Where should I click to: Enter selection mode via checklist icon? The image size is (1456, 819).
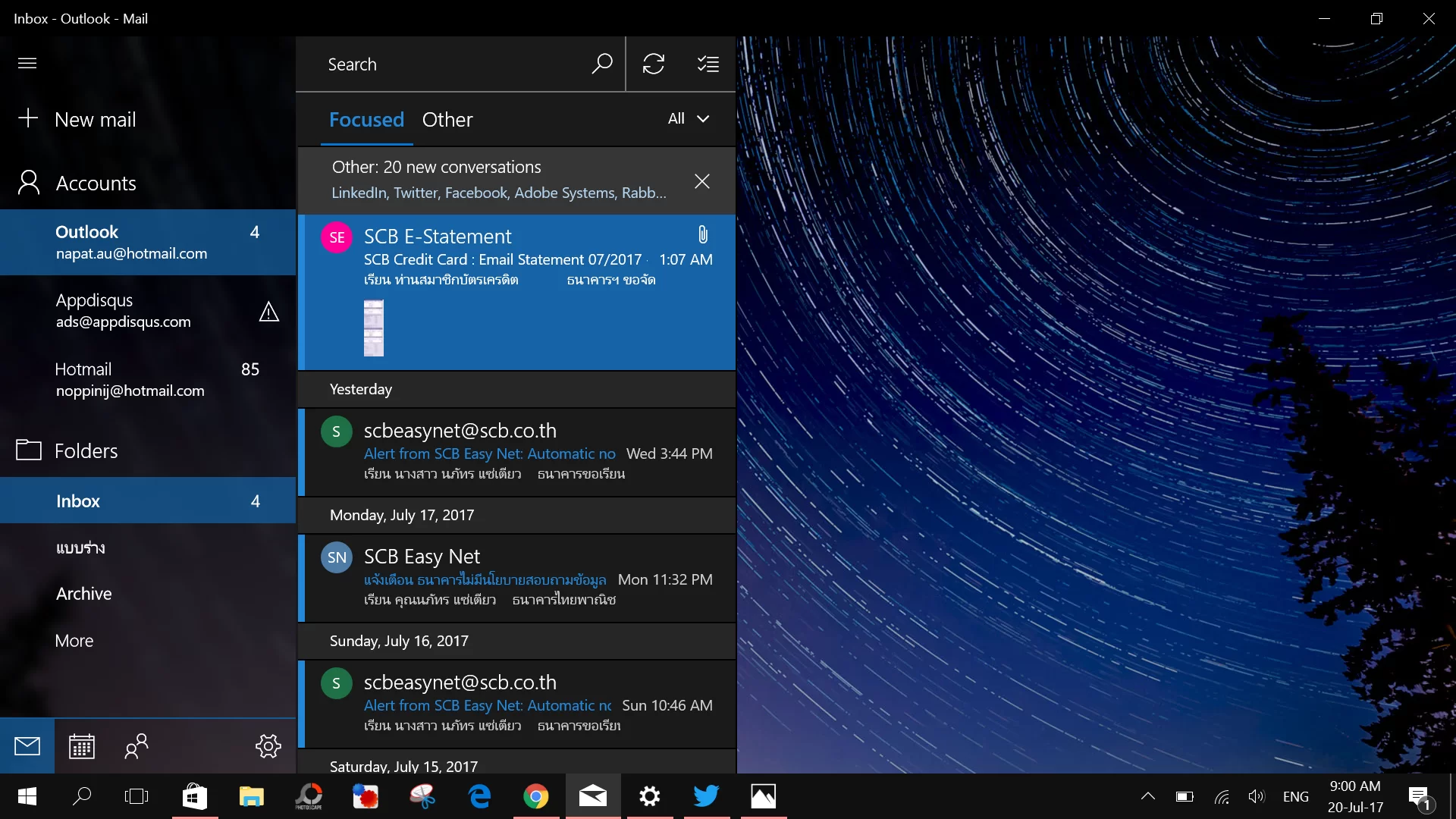(x=708, y=64)
